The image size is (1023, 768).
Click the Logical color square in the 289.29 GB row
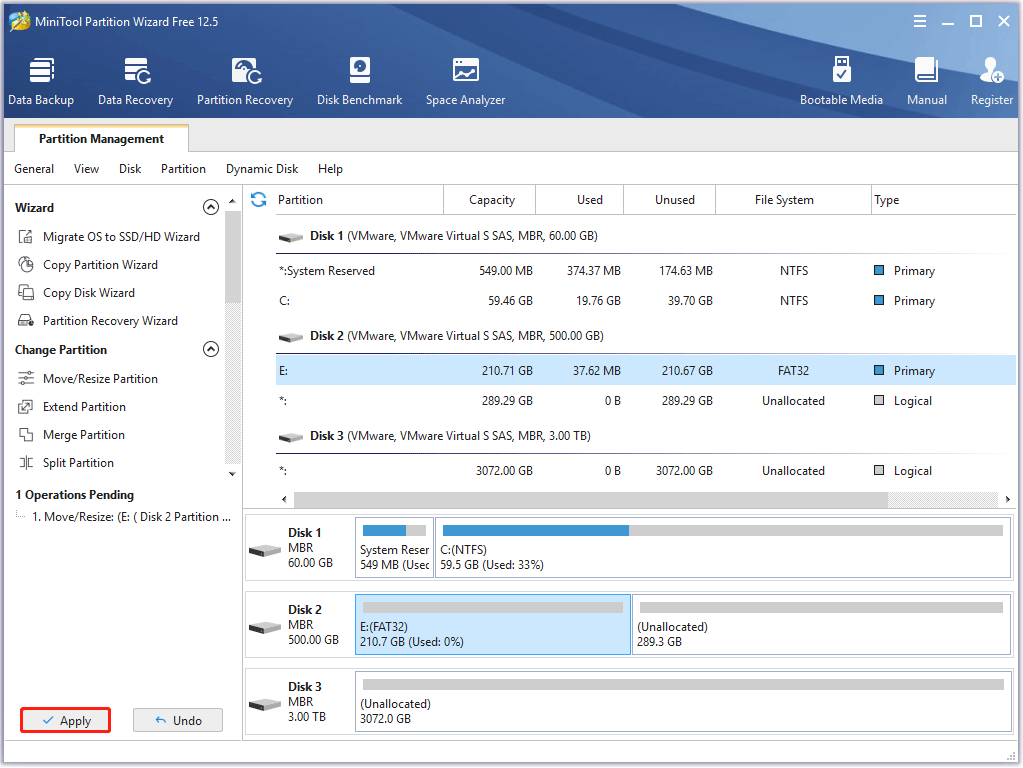879,400
